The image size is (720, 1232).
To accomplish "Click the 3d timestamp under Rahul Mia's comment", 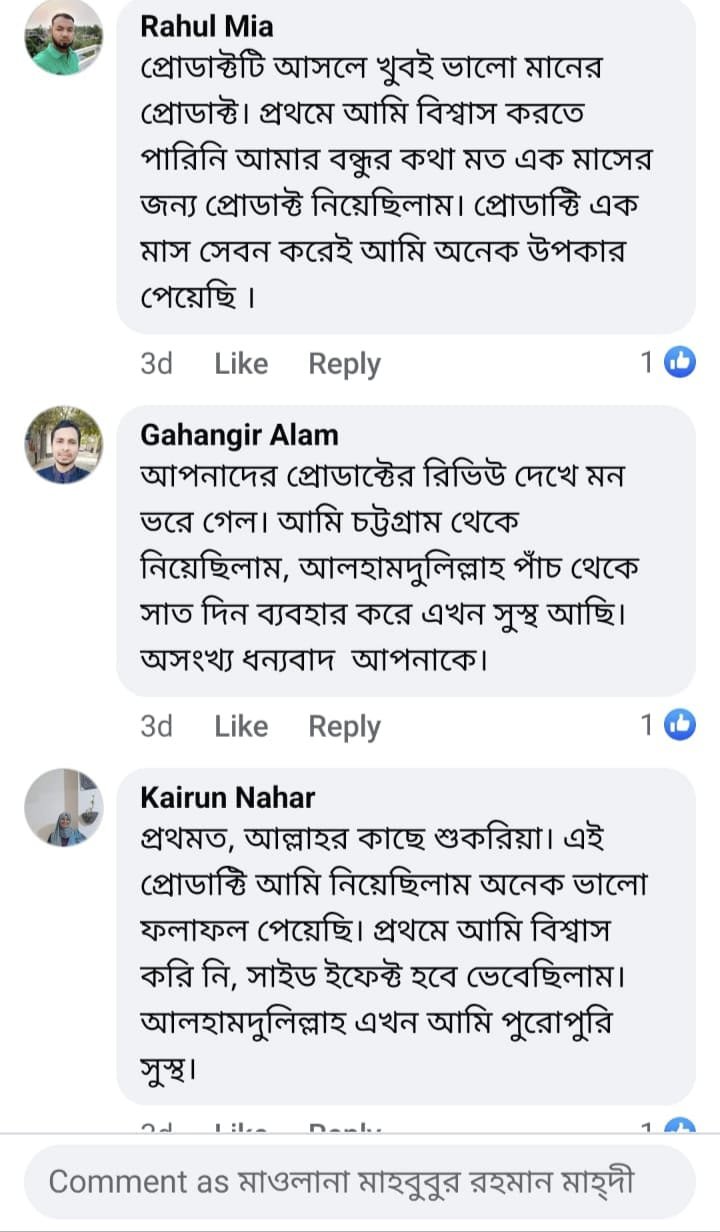I will 156,364.
